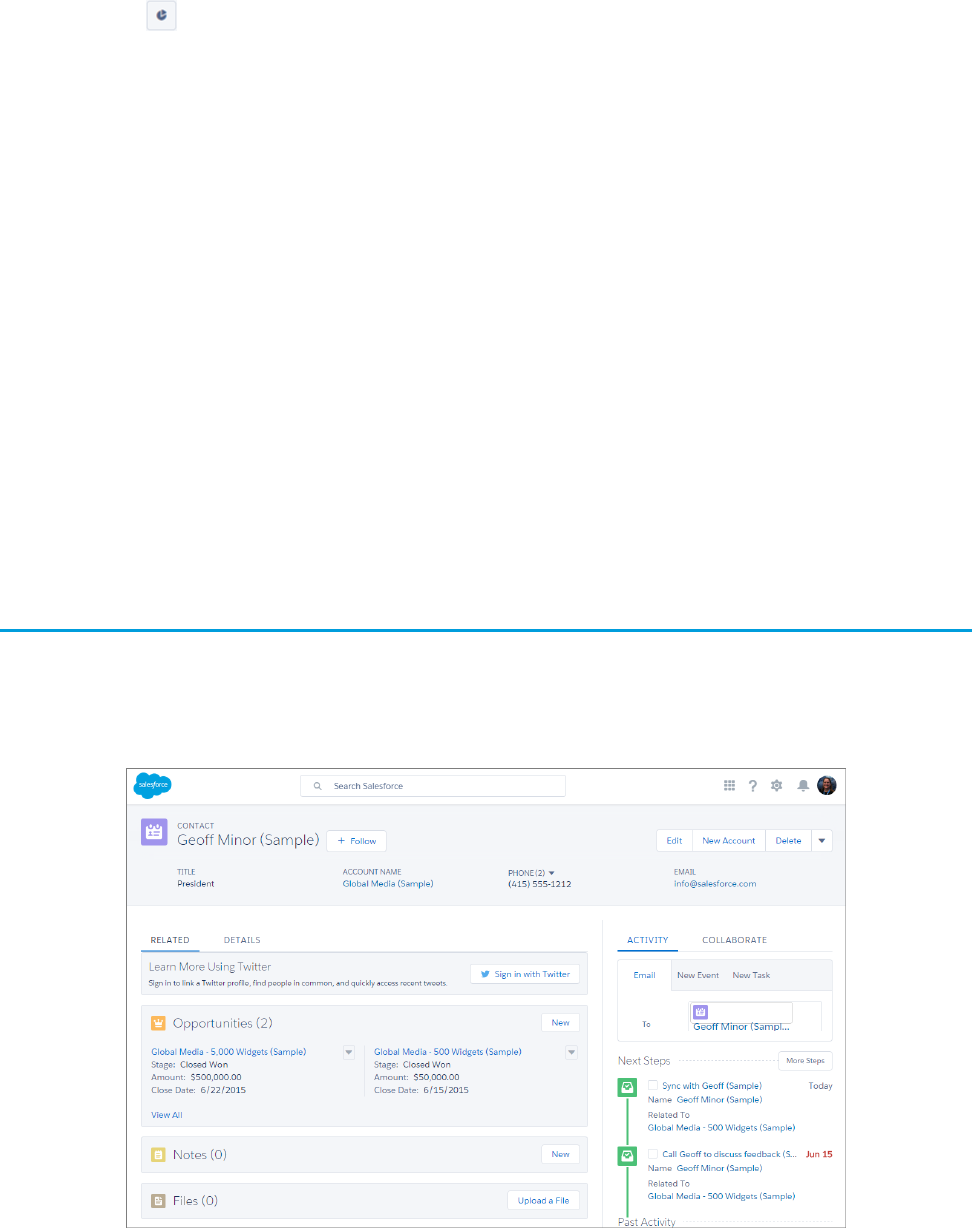Click in the Search Salesforce field
Screen dimensions: 972x1228
(x=433, y=786)
